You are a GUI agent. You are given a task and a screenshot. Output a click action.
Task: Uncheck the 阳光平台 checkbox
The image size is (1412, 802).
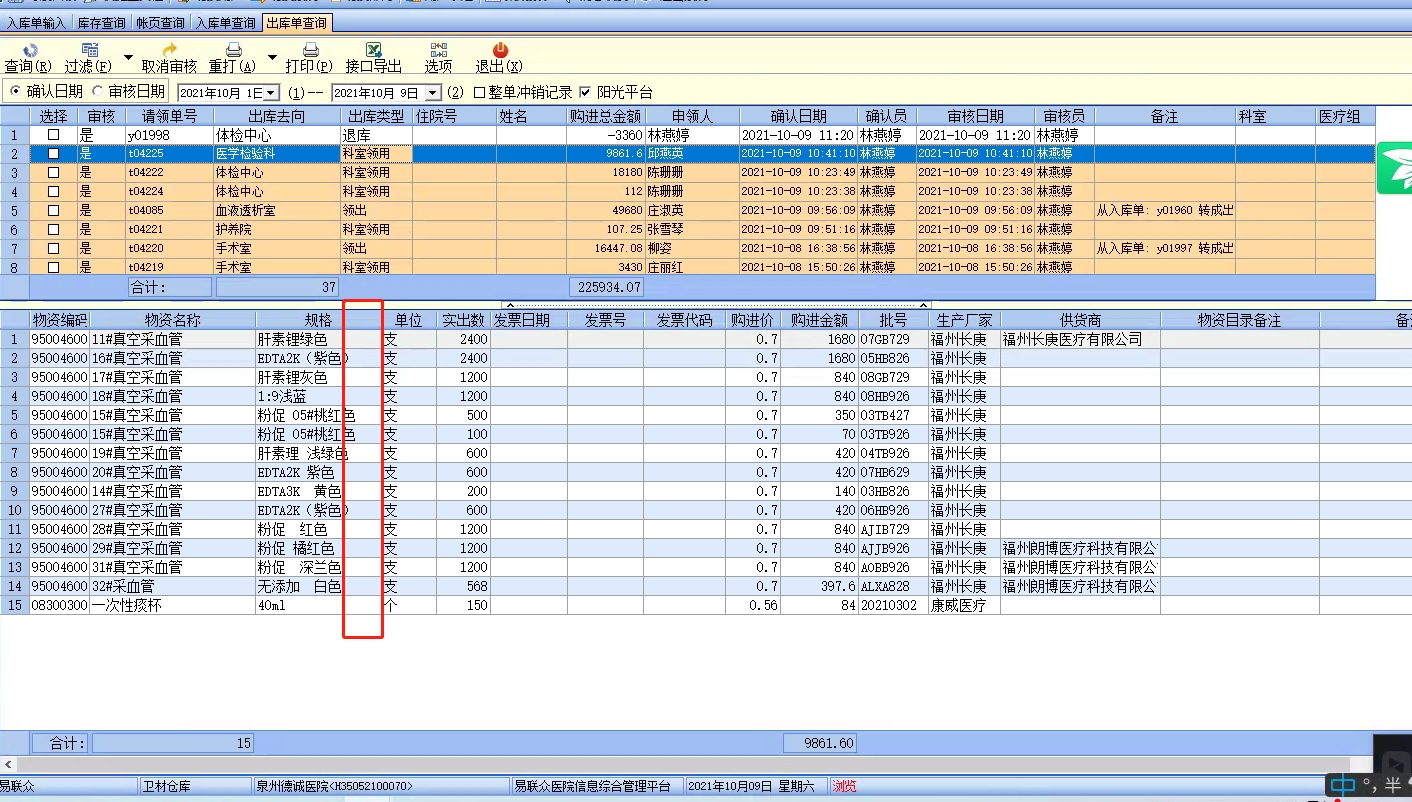586,93
